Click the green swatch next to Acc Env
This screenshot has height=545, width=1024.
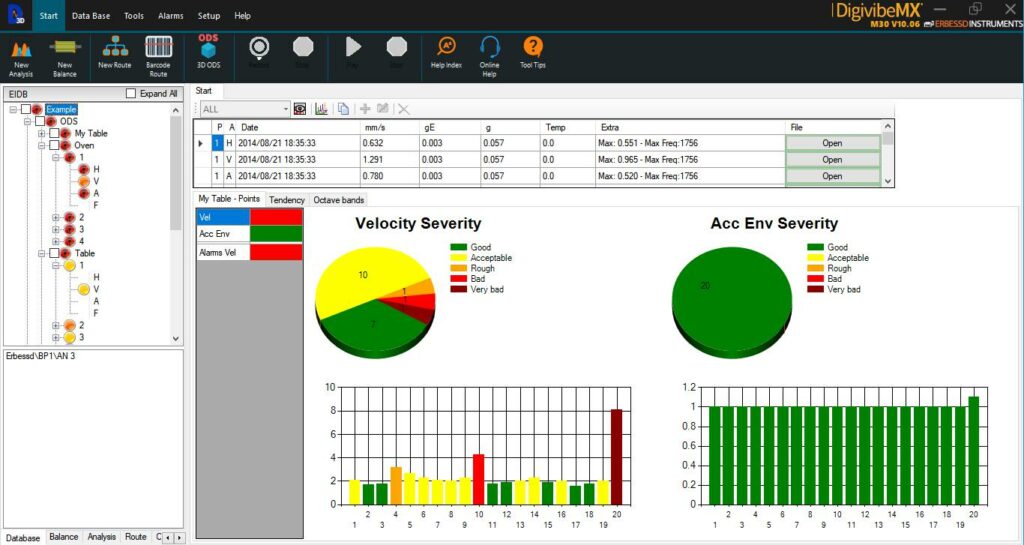coord(276,234)
